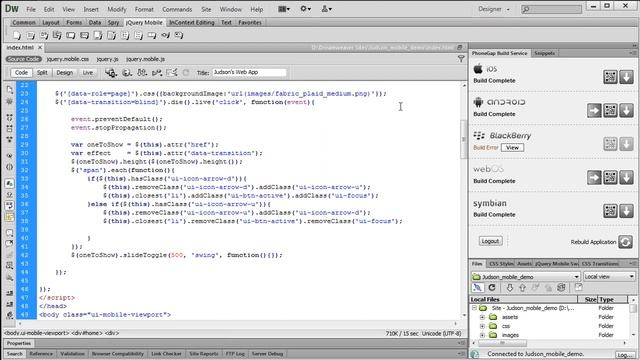The height and width of the screenshot is (360, 640).
Task: Expand the Properties panel
Action: [x=19, y=343]
